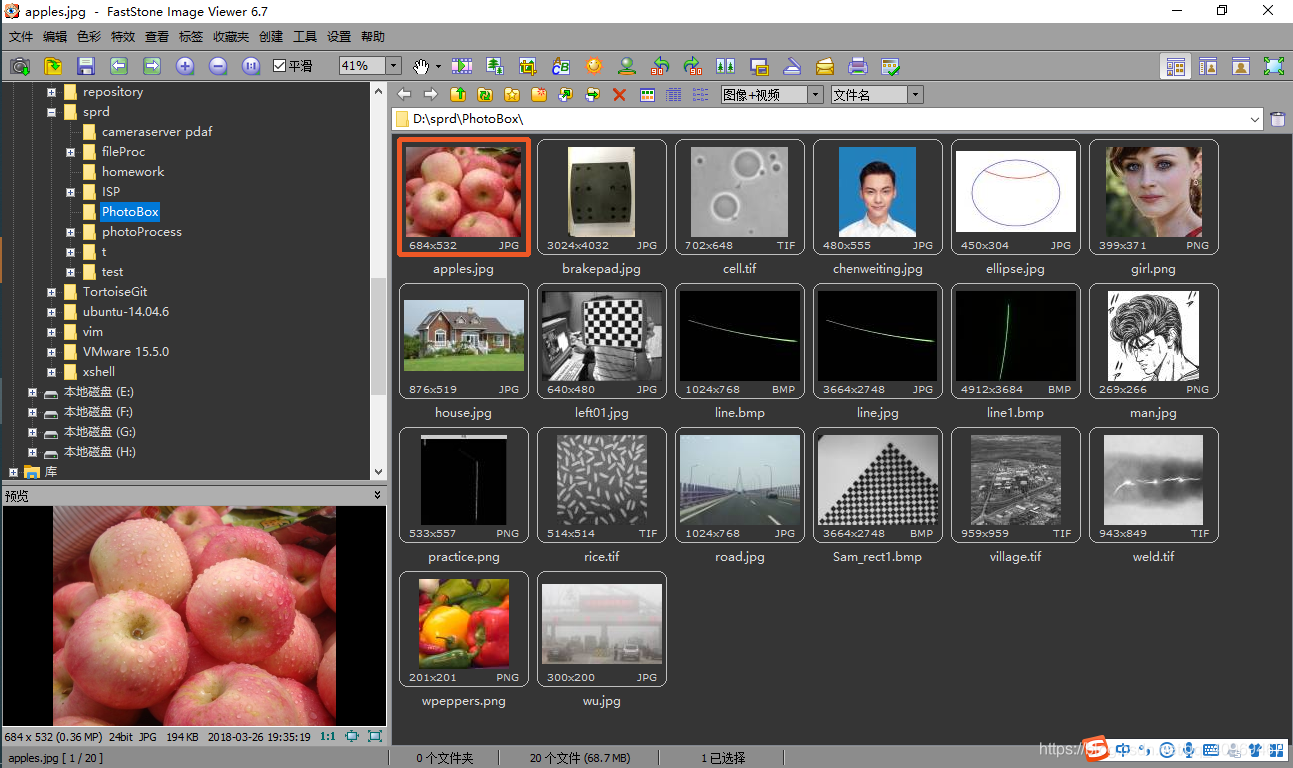Enter full screen view mode

pyautogui.click(x=1274, y=66)
